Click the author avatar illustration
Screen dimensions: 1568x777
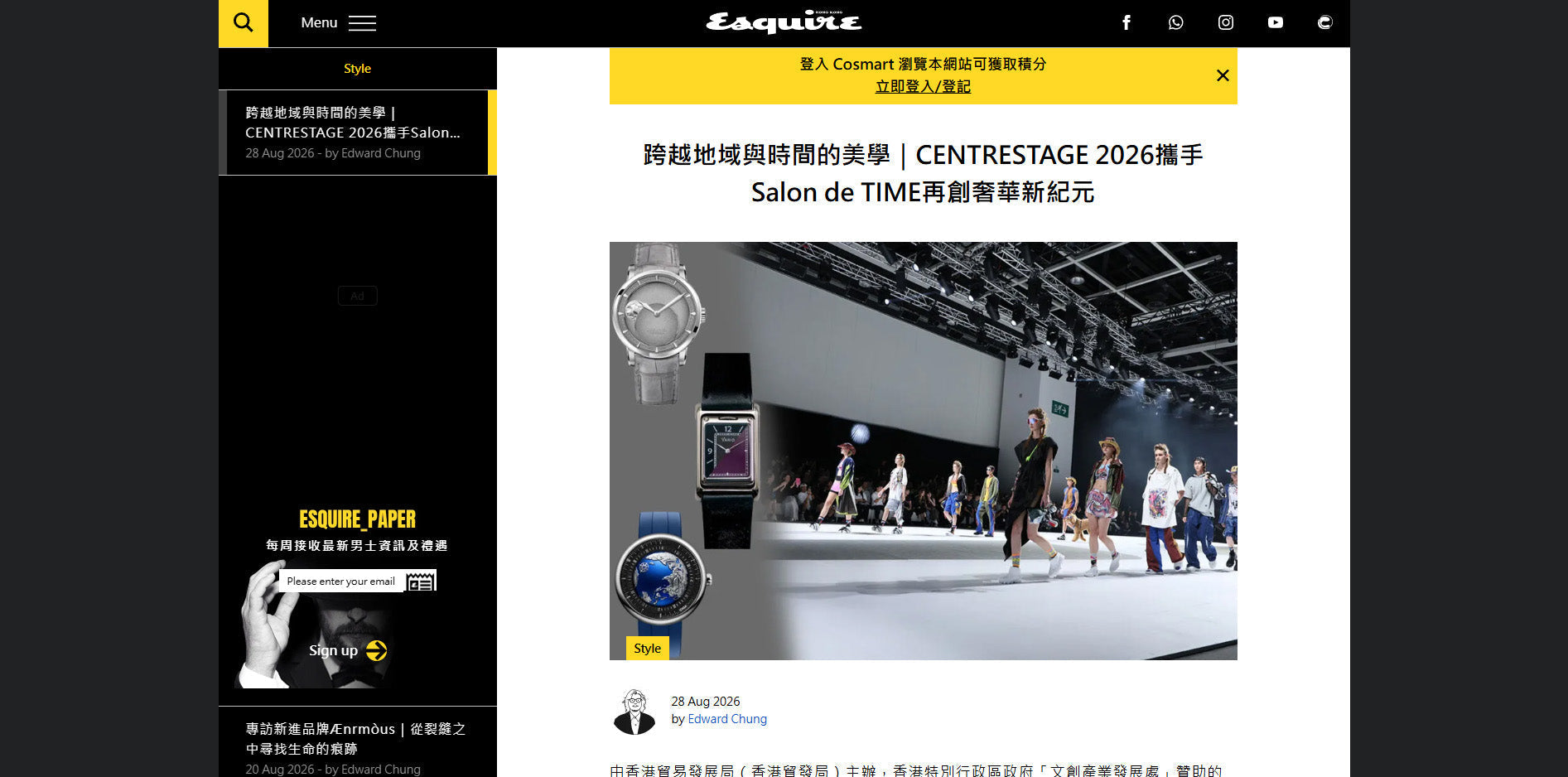(634, 712)
